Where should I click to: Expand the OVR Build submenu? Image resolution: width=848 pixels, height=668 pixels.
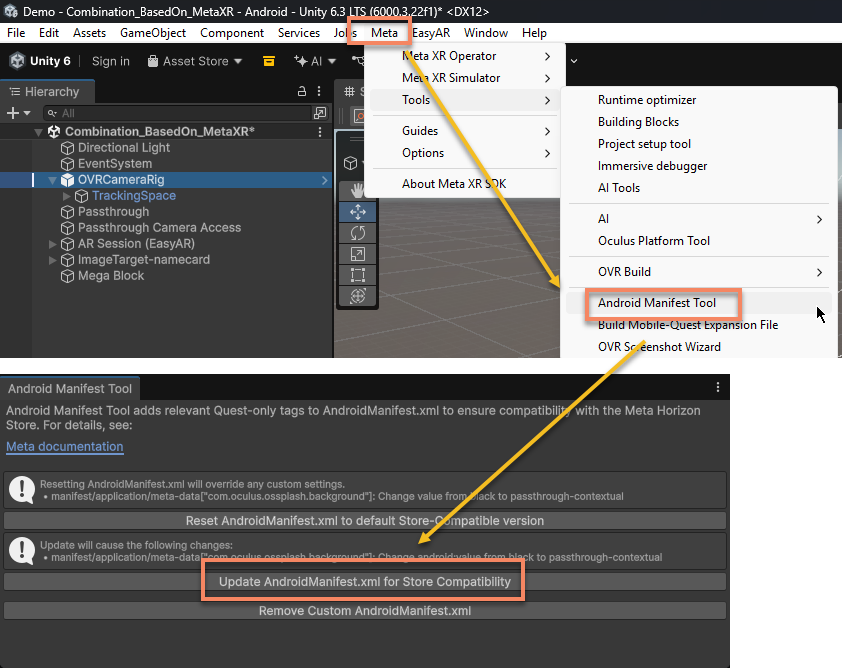pos(699,272)
